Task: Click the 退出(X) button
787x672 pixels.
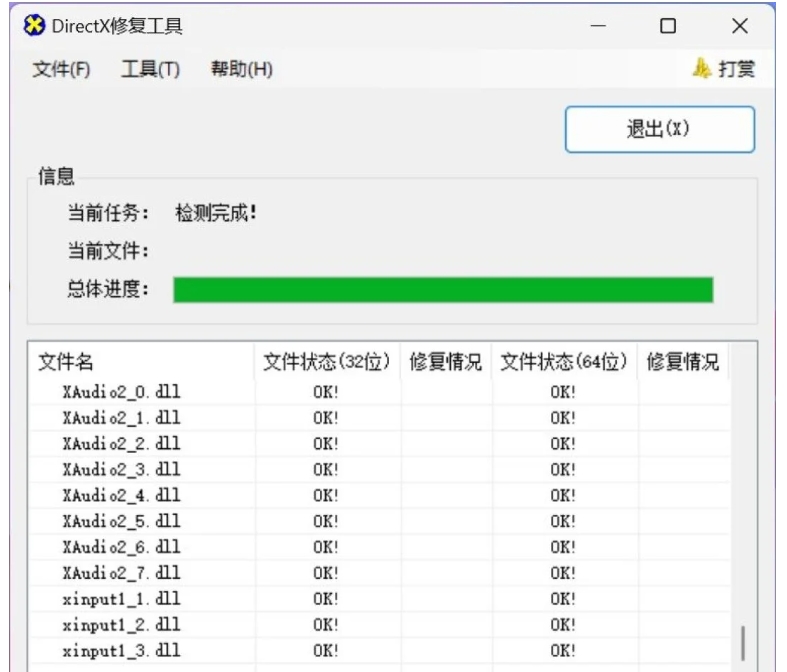Action: coord(659,130)
